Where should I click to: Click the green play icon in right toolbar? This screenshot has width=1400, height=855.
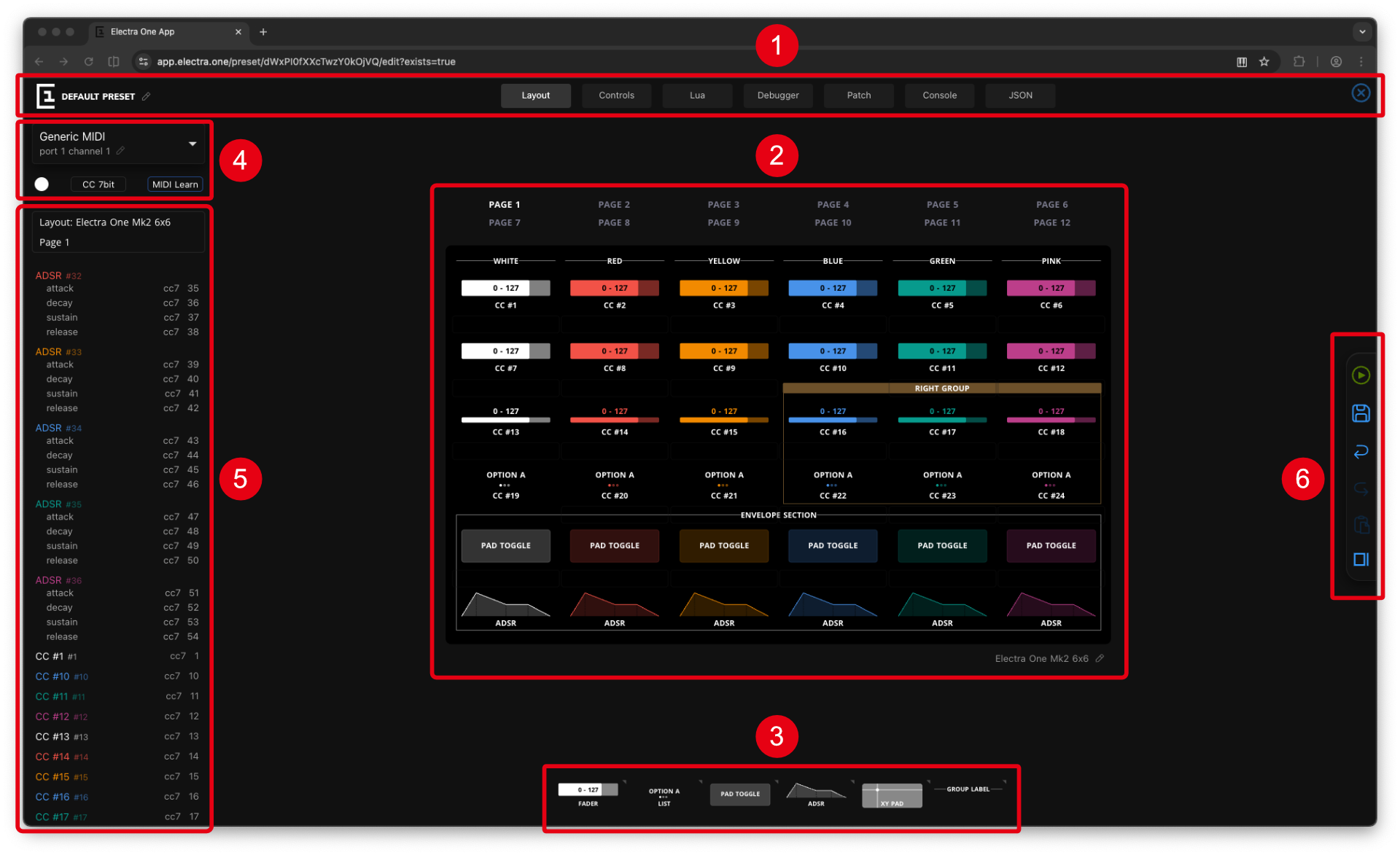1361,375
